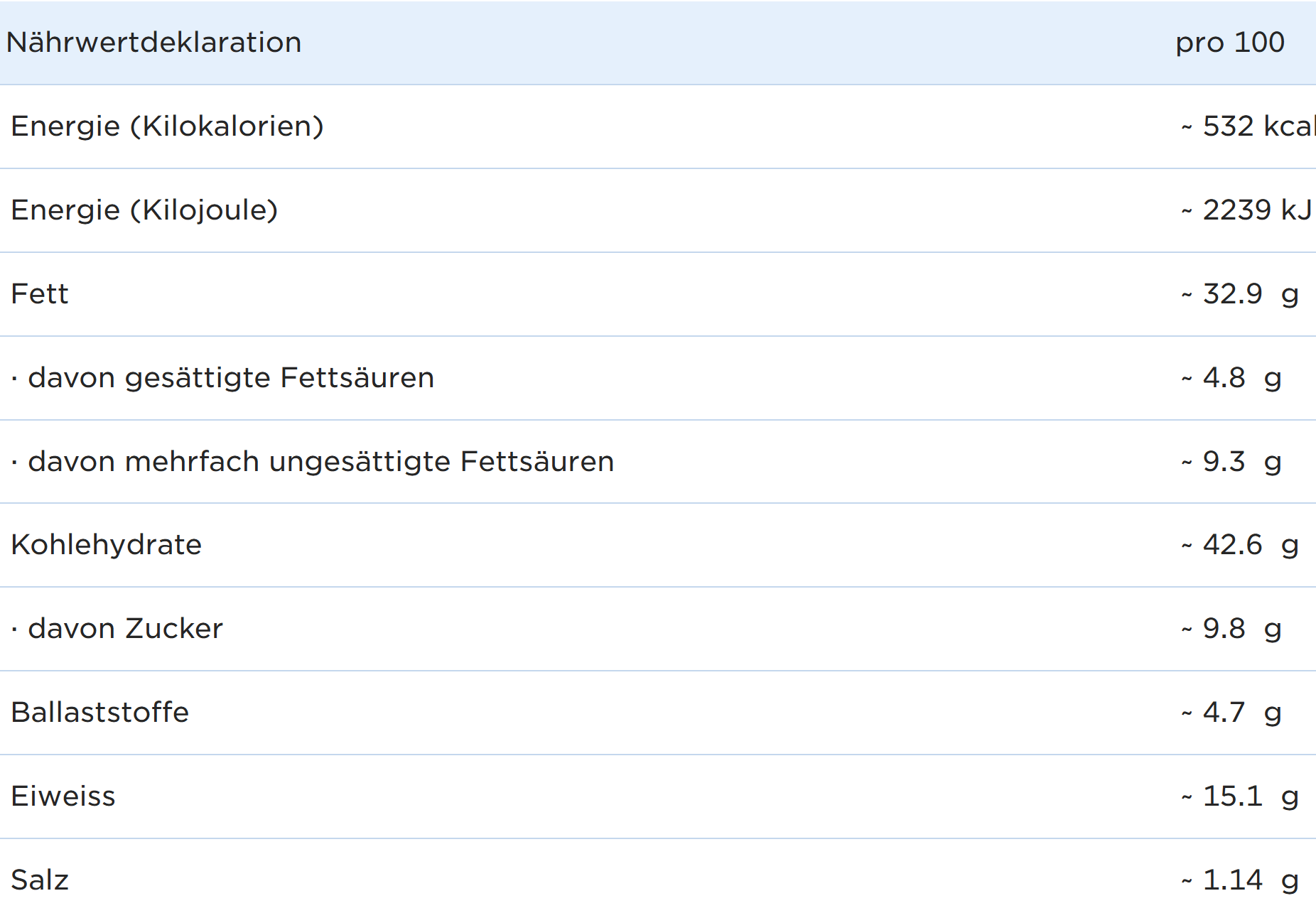Click the 4.7 g fibre value
The width and height of the screenshot is (1316, 913).
tap(1231, 713)
